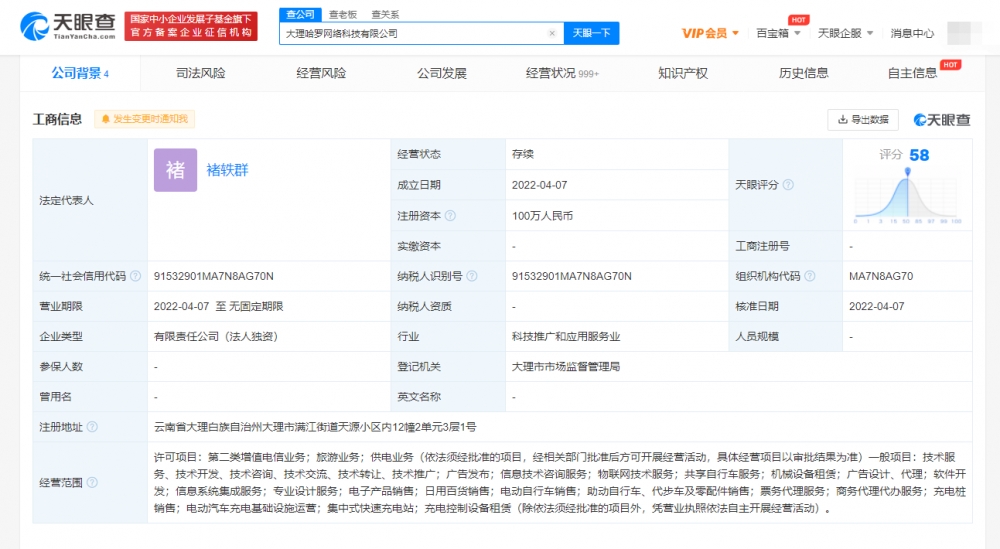Switch to 经营状况 tab
This screenshot has height=549, width=1000.
[562, 73]
